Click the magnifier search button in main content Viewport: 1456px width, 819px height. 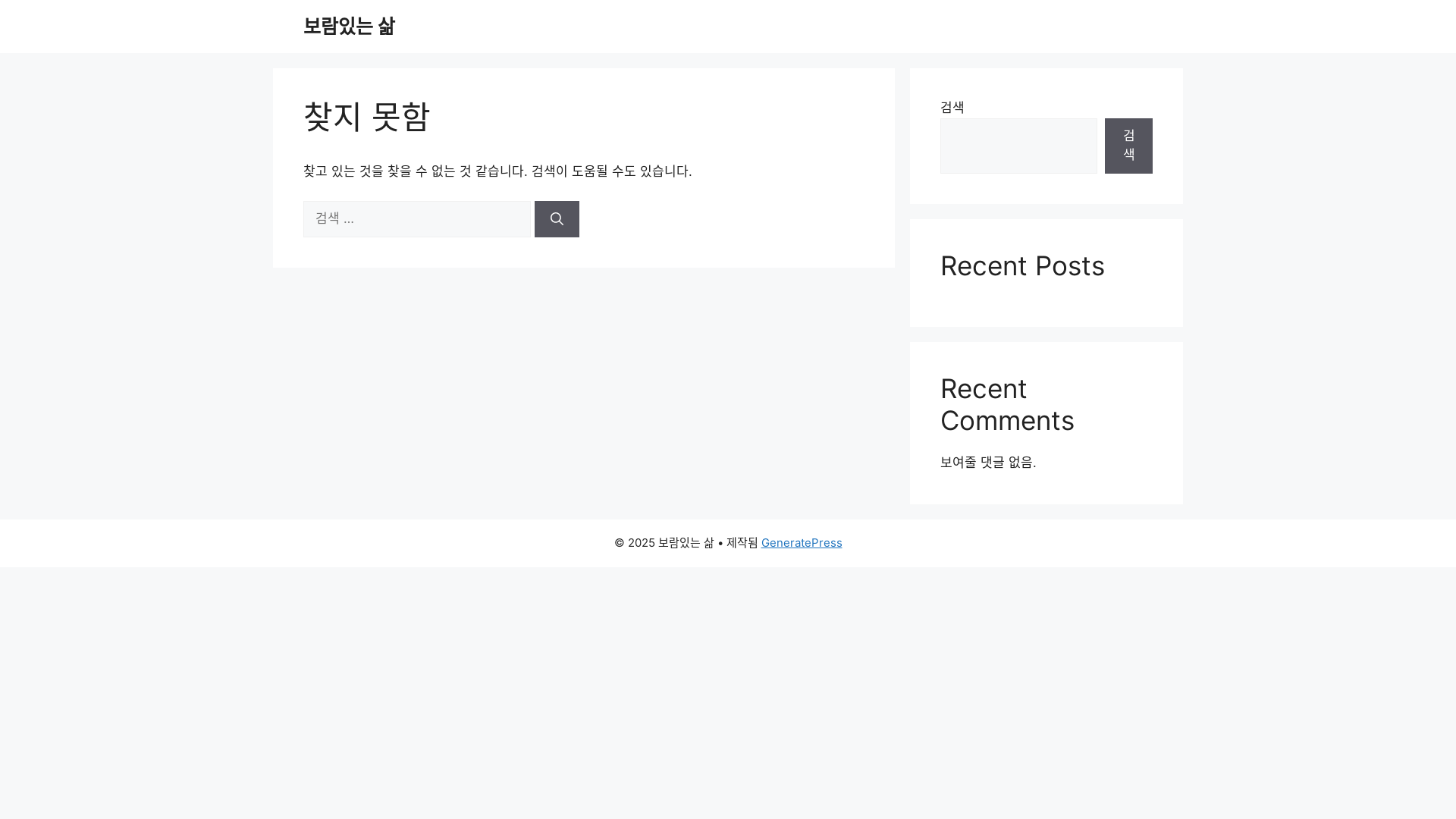pos(557,219)
